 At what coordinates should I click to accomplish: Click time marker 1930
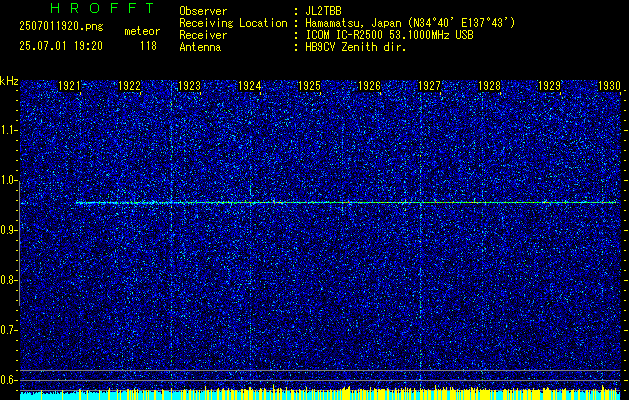click(x=609, y=85)
